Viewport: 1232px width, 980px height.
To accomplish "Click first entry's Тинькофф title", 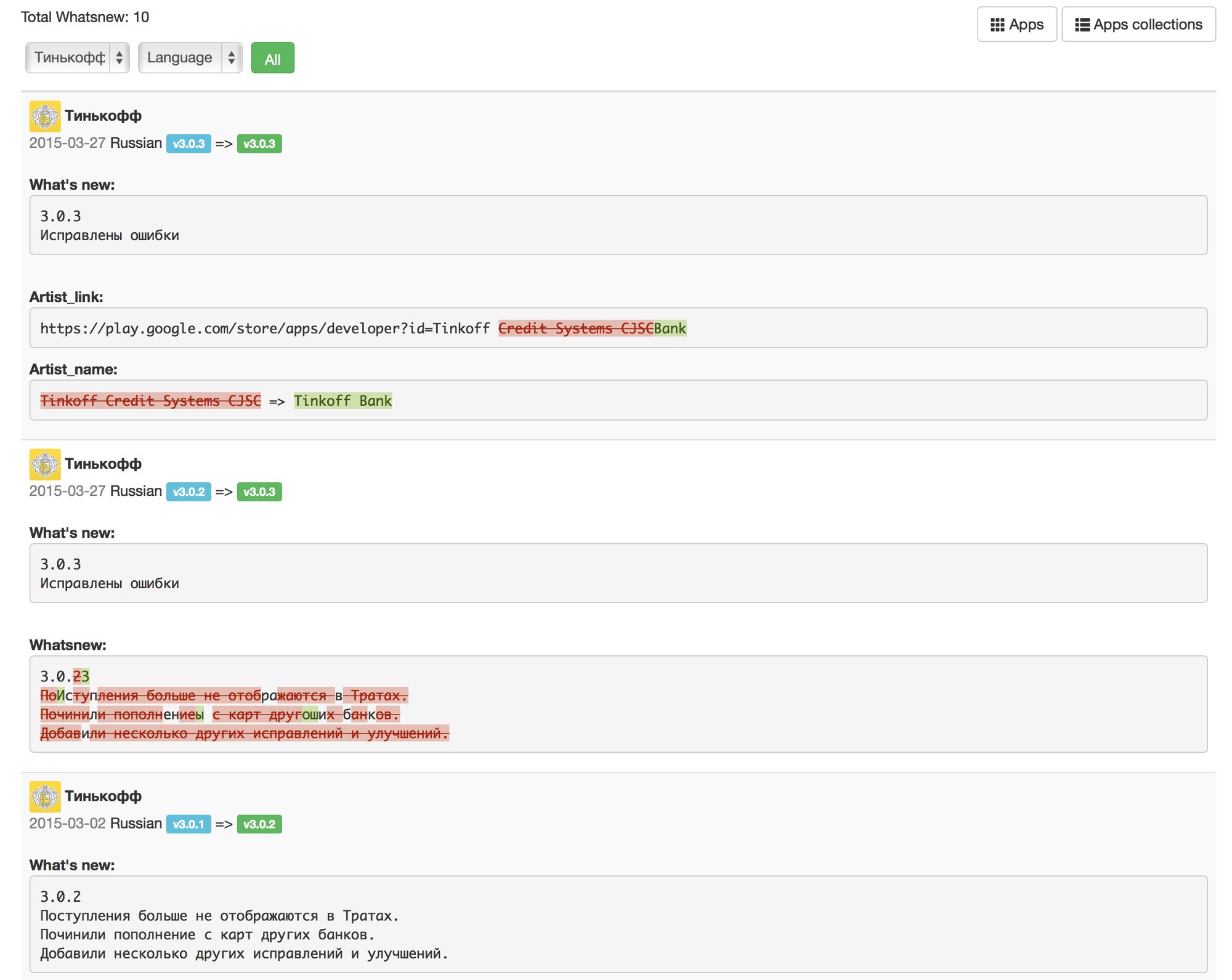I will coord(103,116).
